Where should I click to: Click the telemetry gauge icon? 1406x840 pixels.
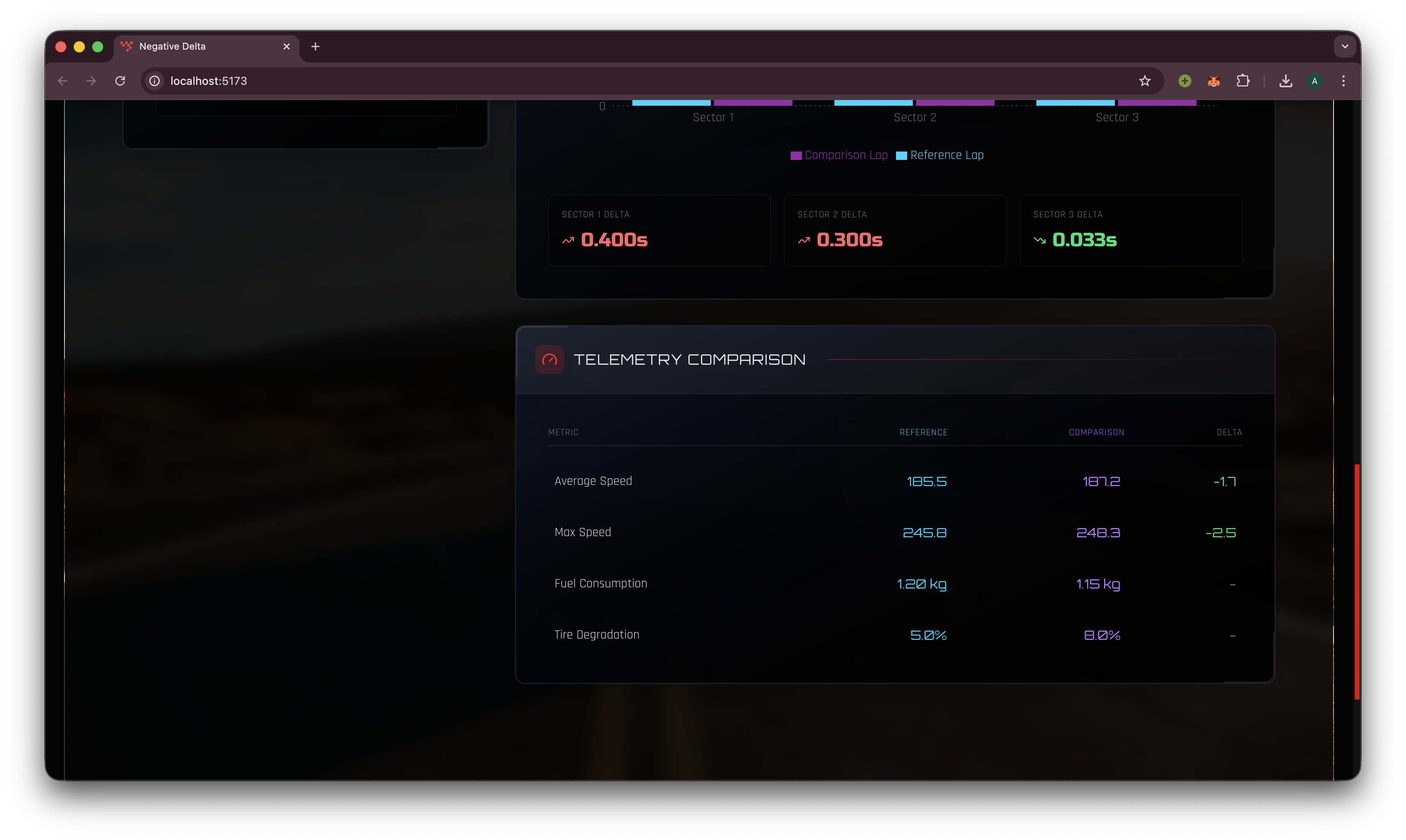pos(549,360)
